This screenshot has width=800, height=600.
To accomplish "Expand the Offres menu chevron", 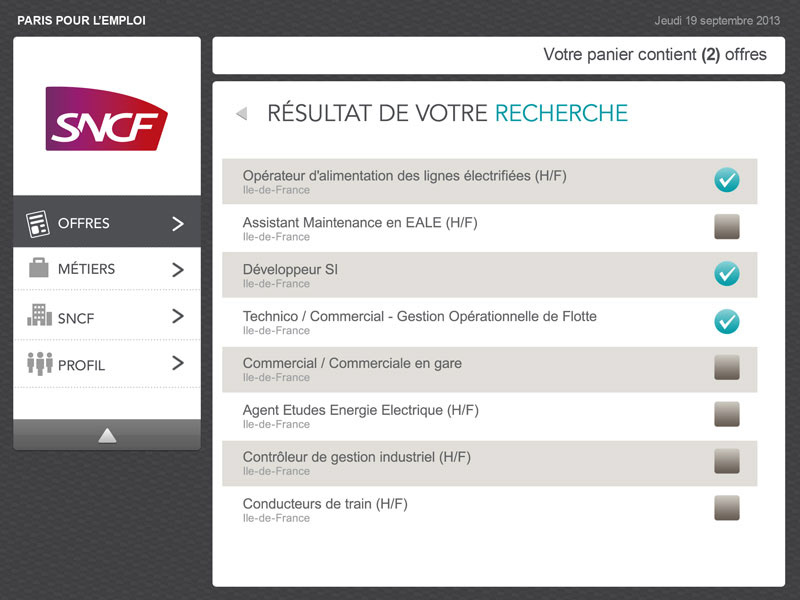I will point(178,224).
